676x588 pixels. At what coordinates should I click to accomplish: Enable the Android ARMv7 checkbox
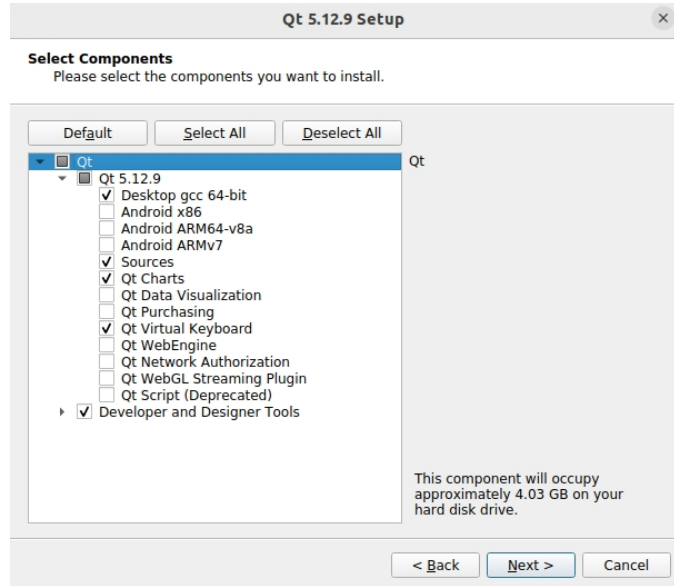(106, 245)
